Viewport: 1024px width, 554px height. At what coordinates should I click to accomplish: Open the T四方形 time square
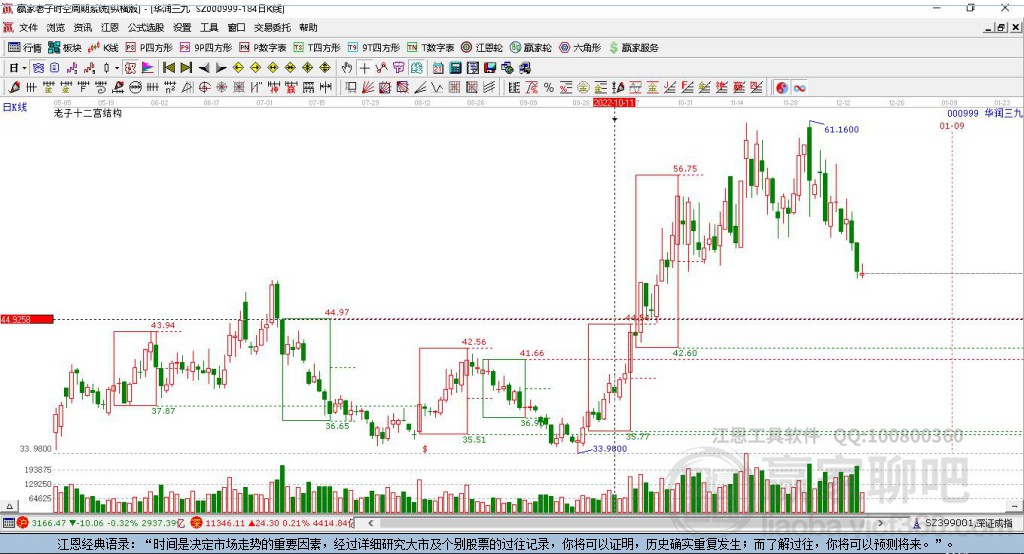[317, 48]
